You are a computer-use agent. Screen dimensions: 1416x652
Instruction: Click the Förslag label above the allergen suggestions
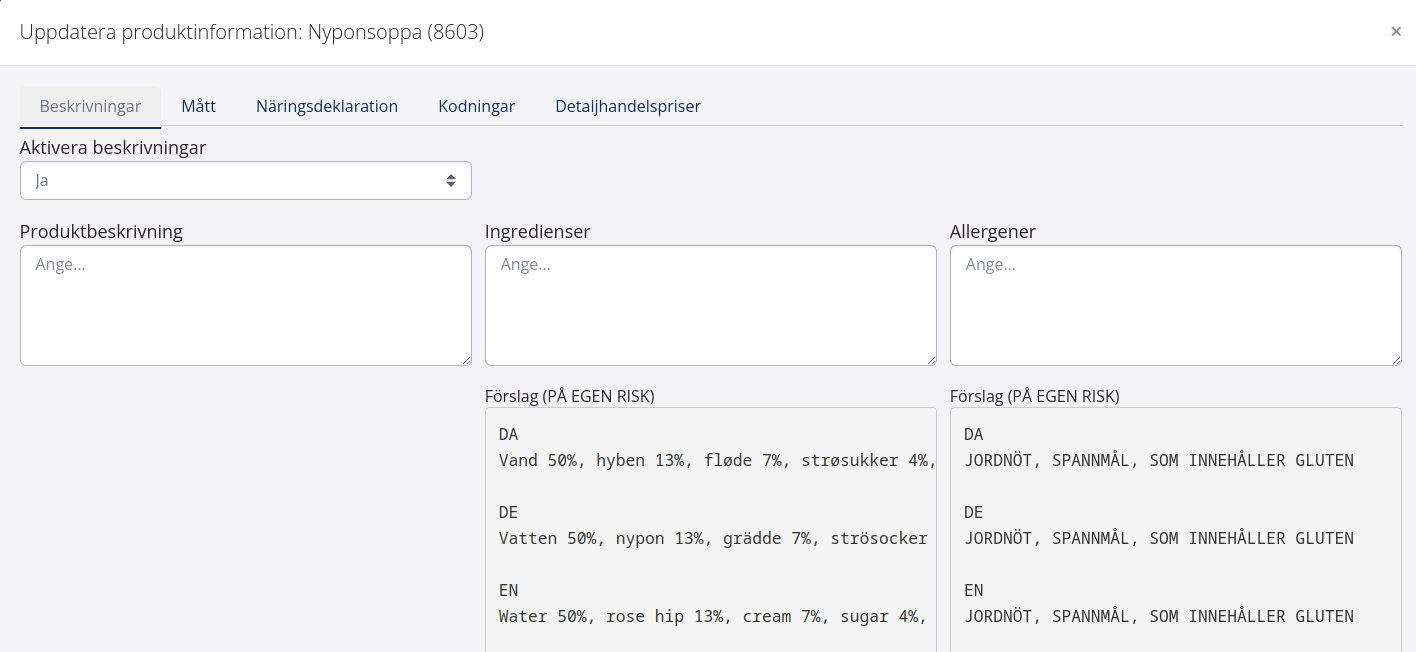(x=1035, y=396)
